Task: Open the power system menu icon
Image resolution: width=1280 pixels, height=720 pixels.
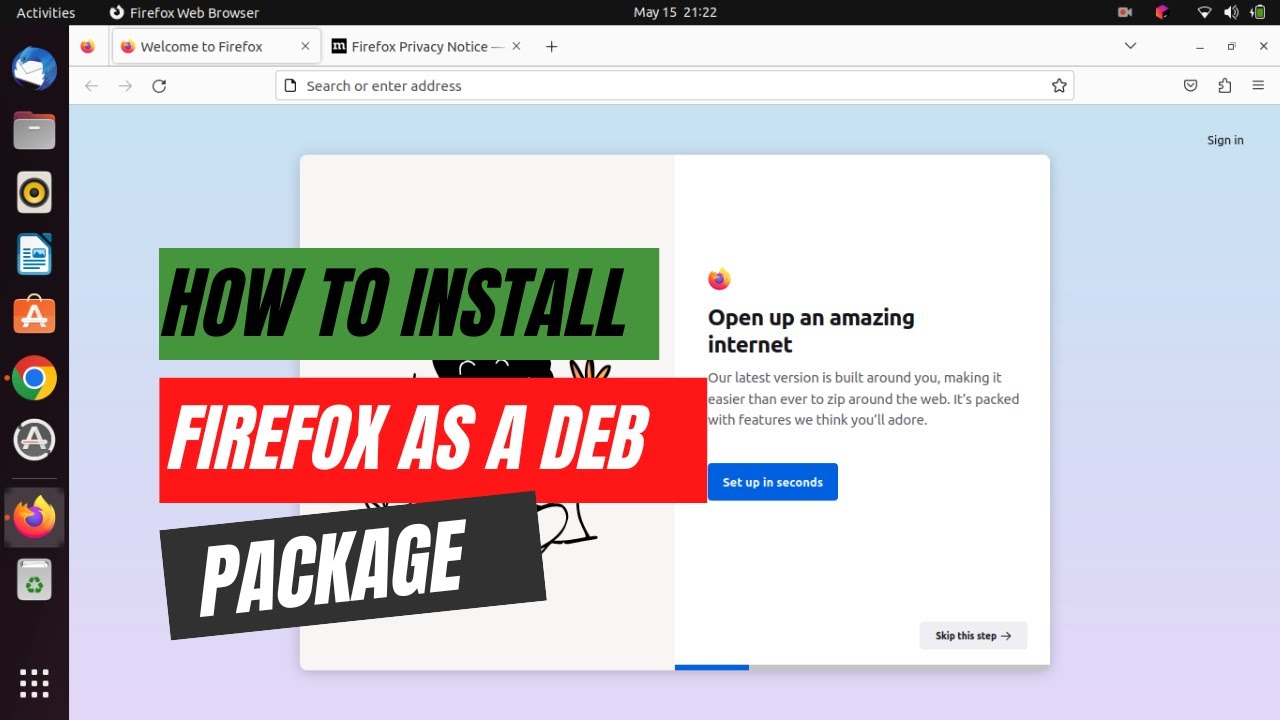Action: click(x=1258, y=12)
